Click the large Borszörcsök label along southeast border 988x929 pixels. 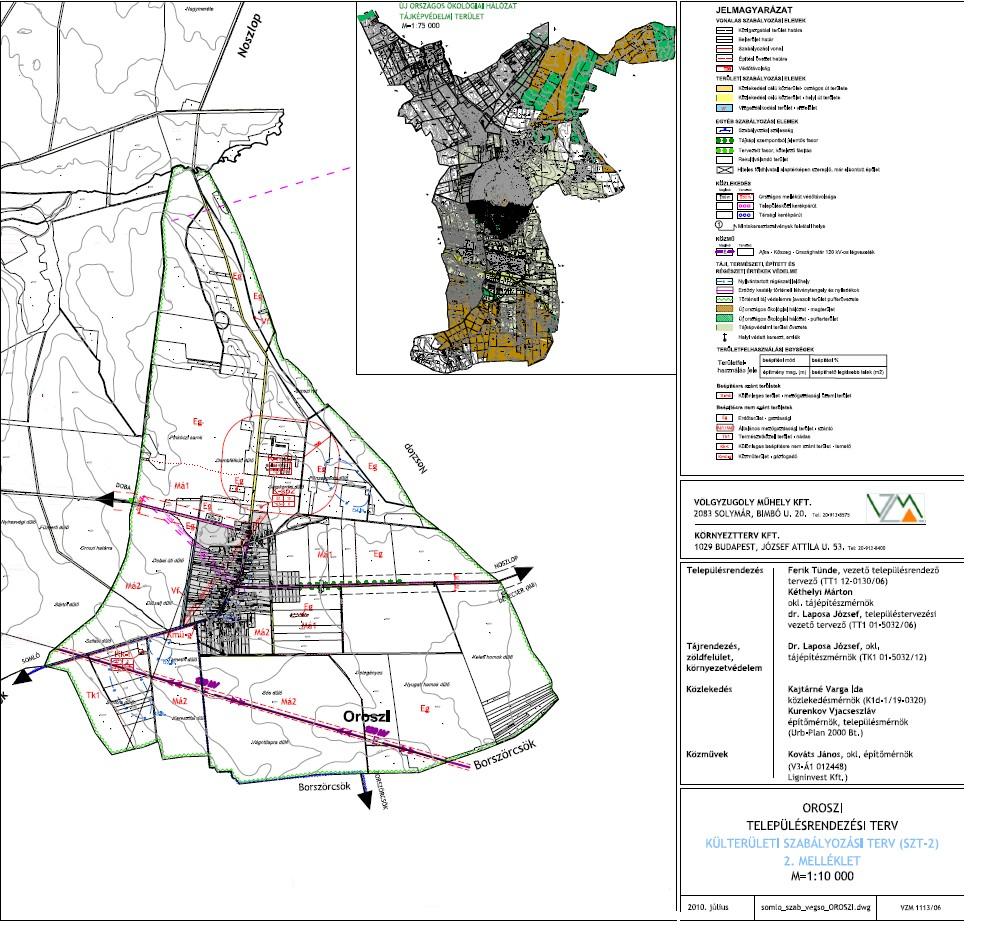point(505,754)
